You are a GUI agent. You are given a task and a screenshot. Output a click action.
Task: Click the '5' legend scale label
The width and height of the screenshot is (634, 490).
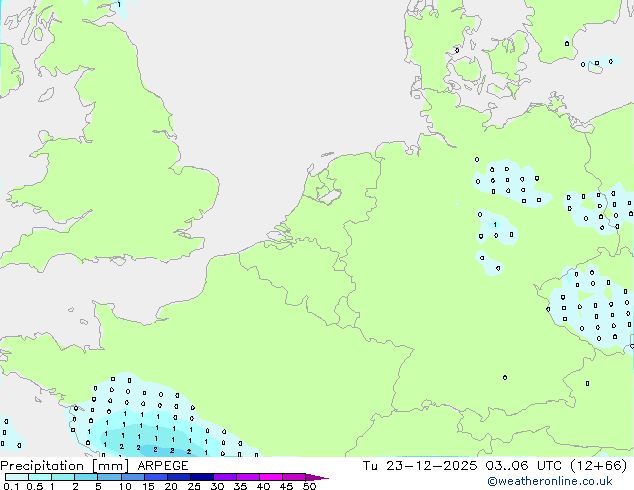(98, 486)
